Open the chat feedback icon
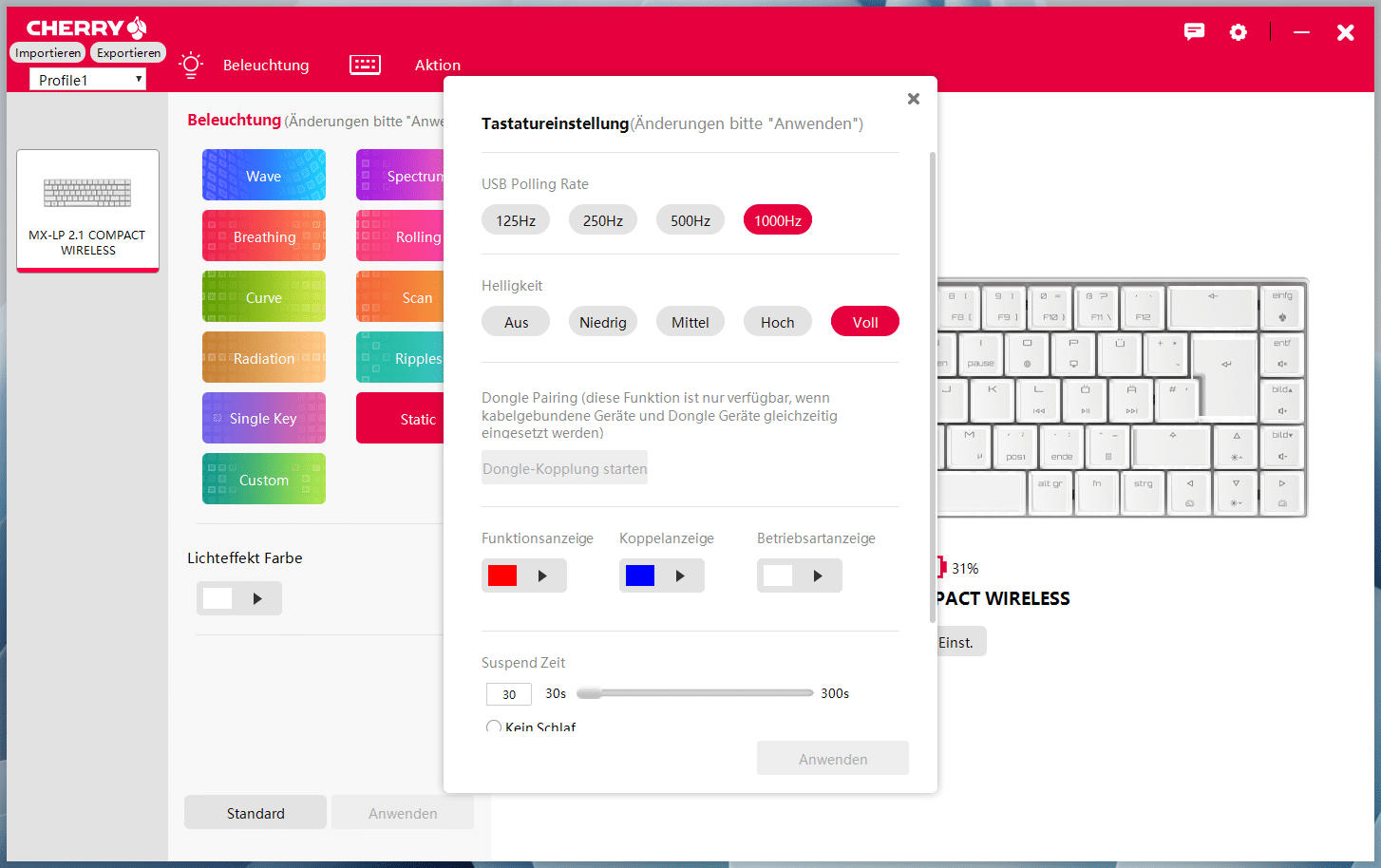This screenshot has width=1381, height=868. (x=1194, y=32)
